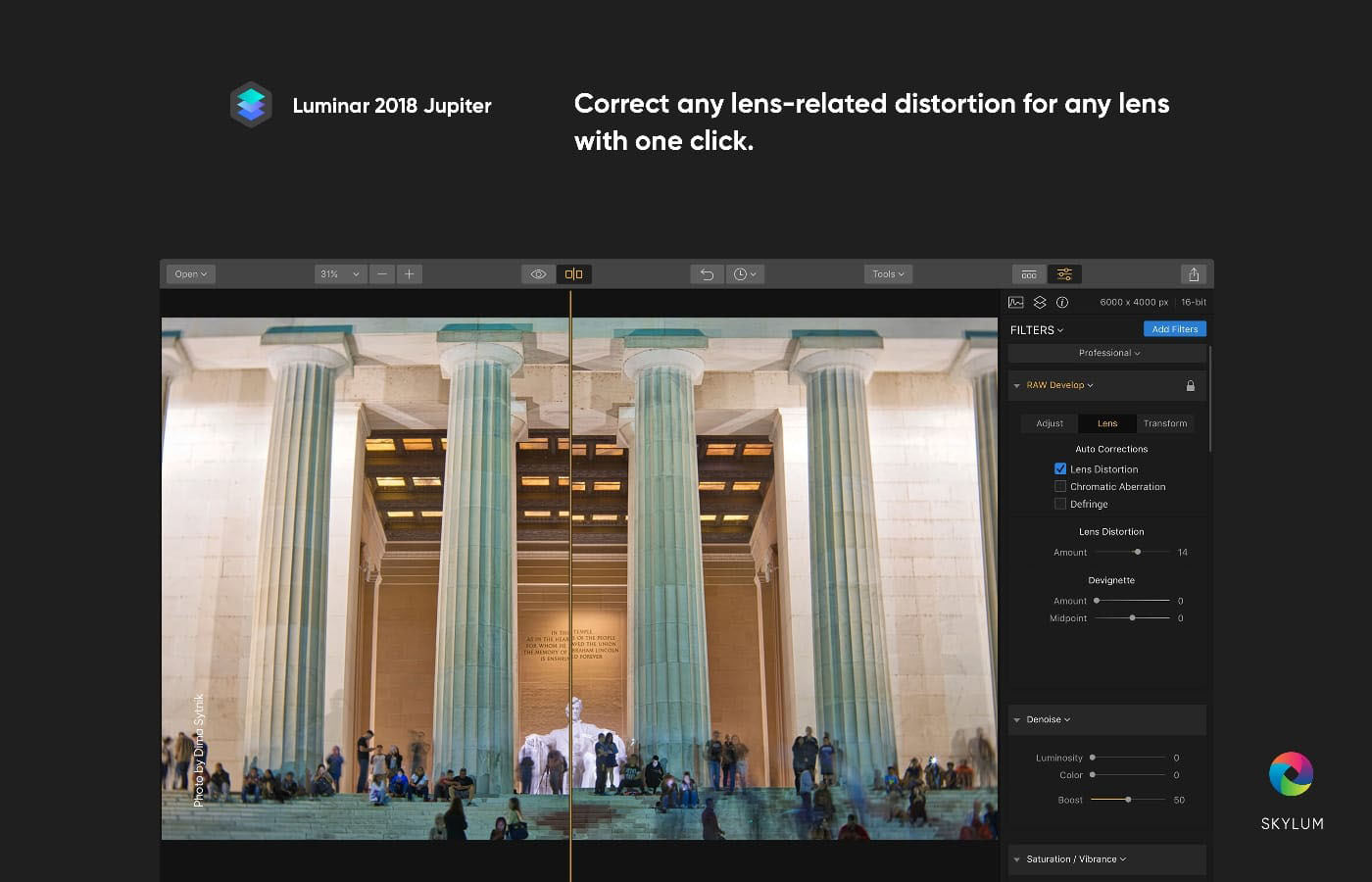1372x882 pixels.
Task: Enable the Chromatic Aberration checkbox
Action: [x=1060, y=487]
